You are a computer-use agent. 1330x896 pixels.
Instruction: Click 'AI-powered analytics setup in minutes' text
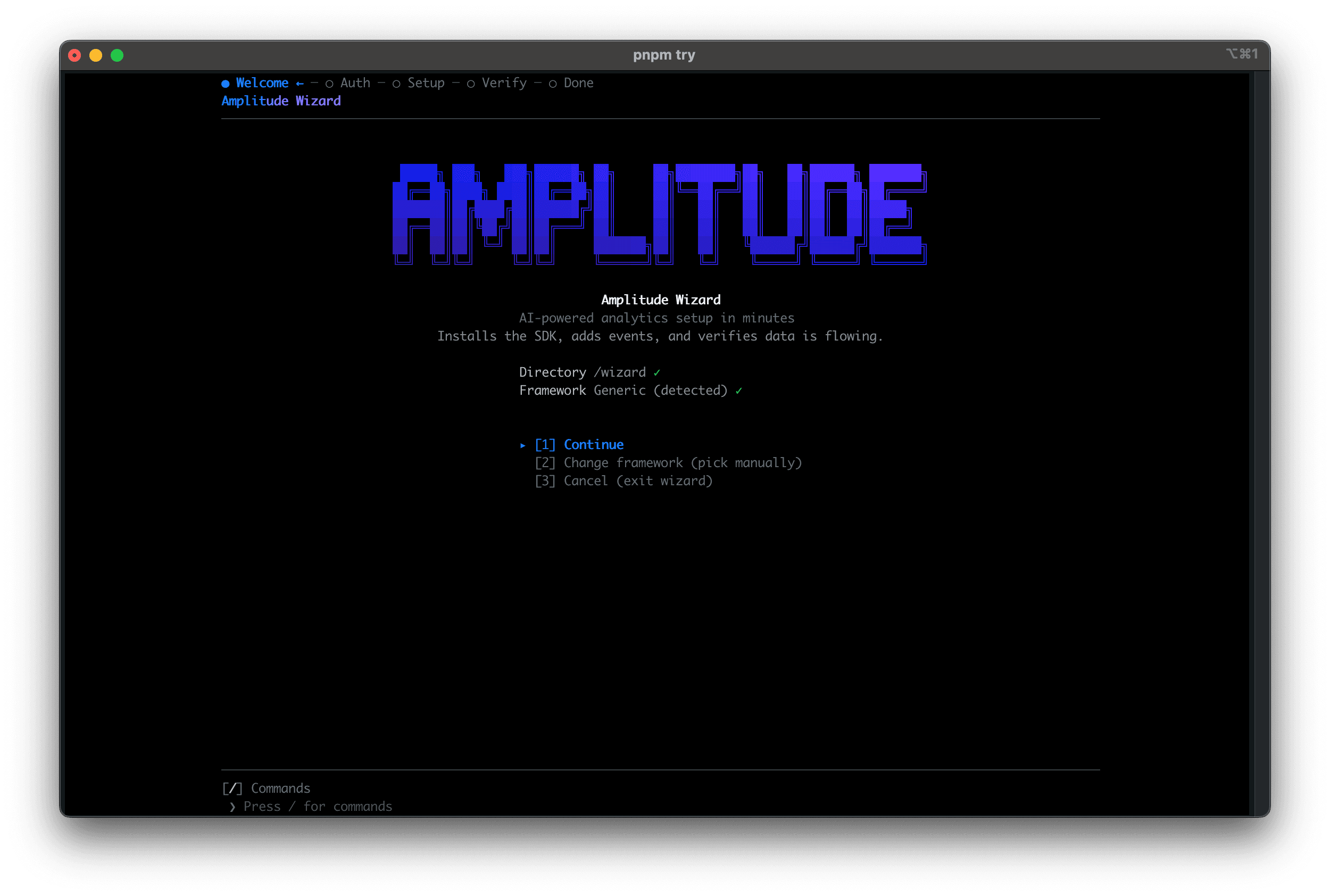tap(657, 318)
